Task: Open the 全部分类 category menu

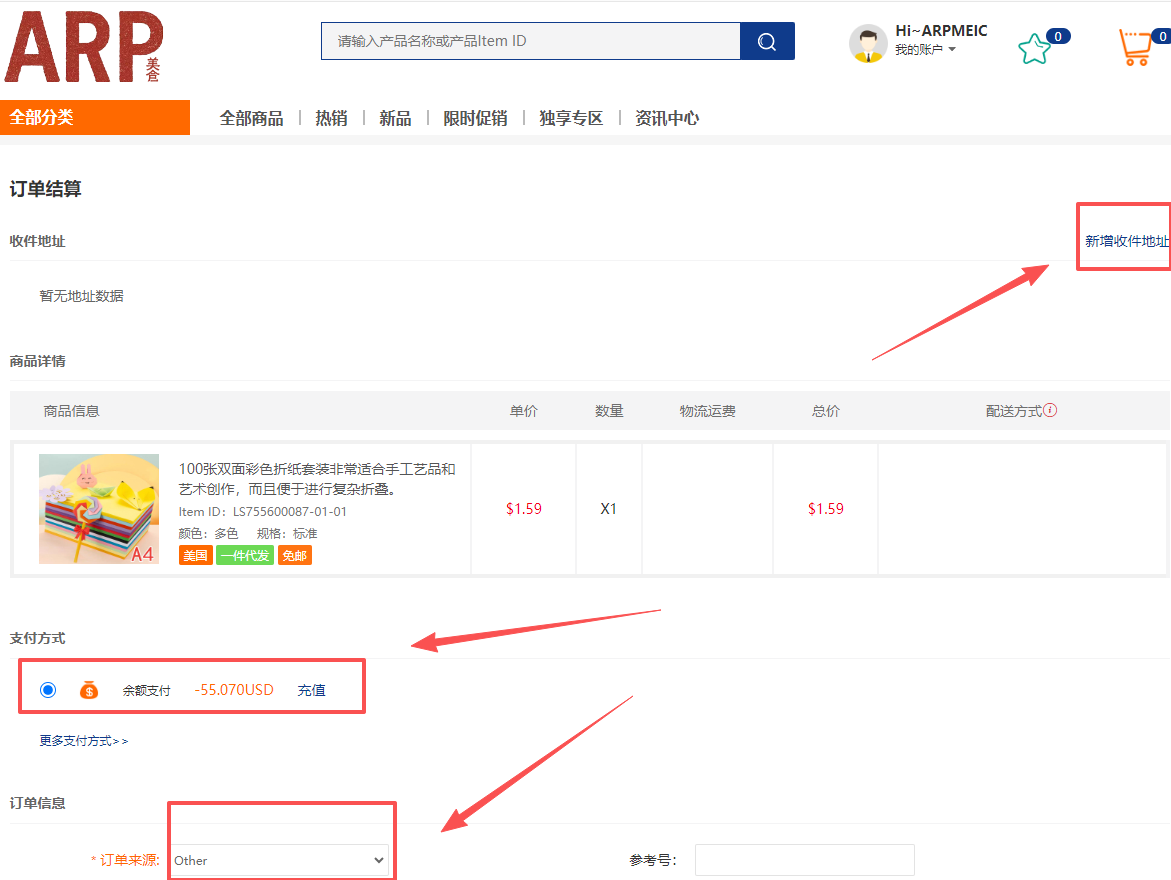Action: pyautogui.click(x=95, y=117)
